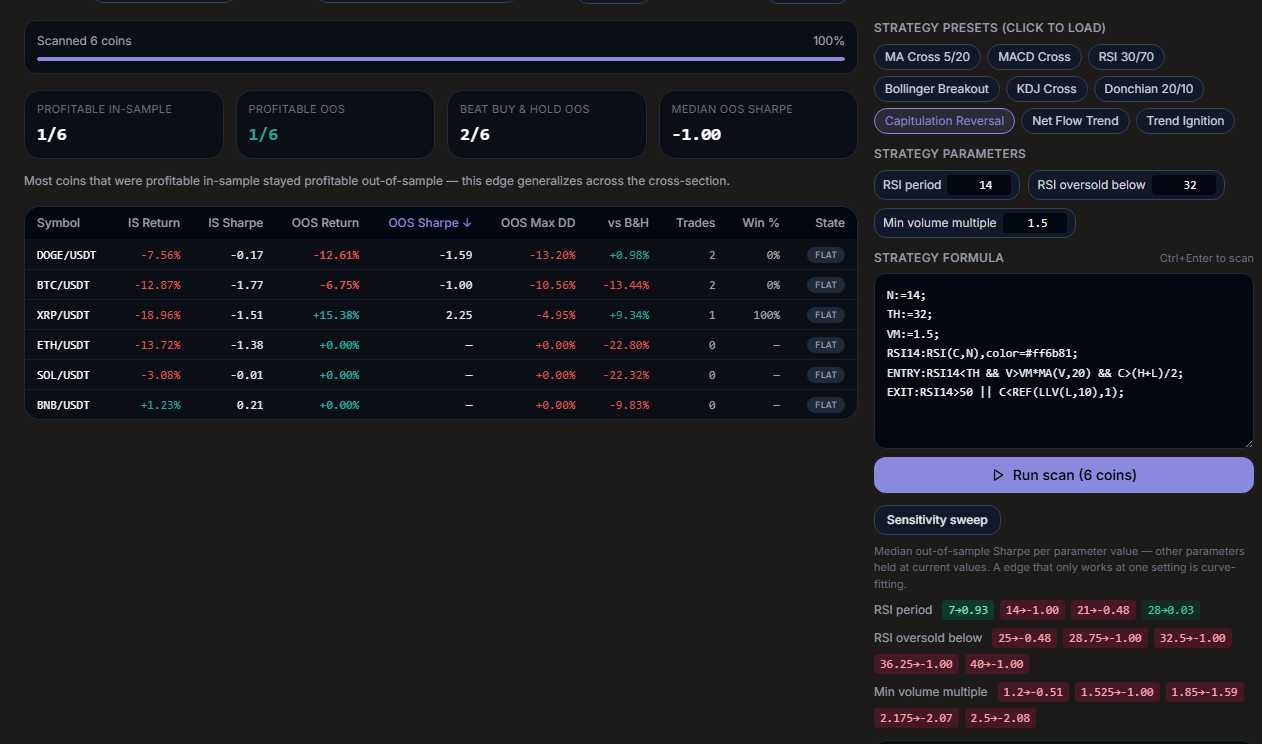
Task: Click the OOS Sharpe sort header
Action: [x=430, y=223]
